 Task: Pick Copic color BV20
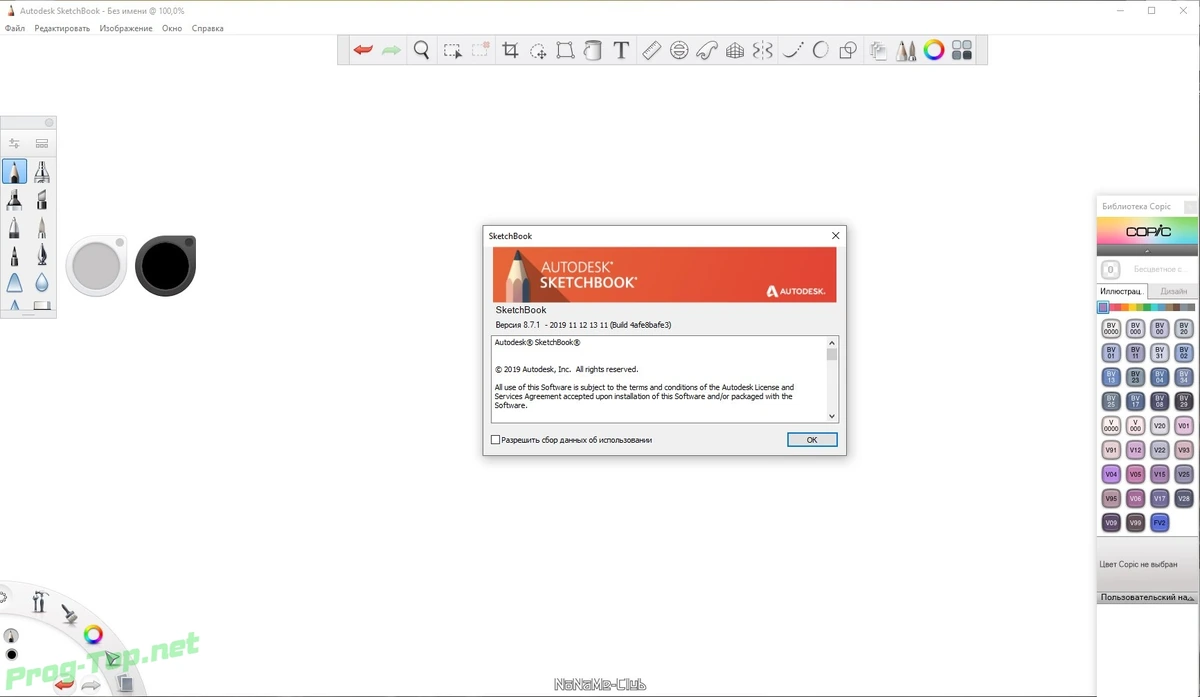coord(1184,328)
